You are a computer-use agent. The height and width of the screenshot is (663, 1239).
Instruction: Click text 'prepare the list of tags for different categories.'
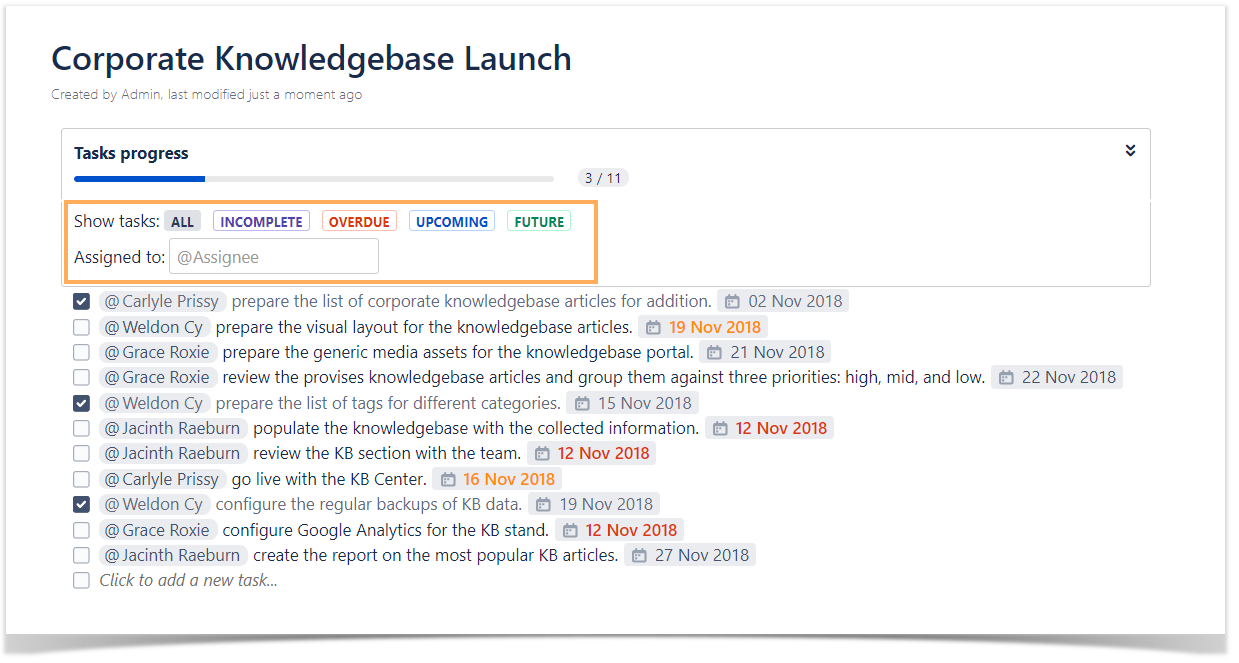click(388, 403)
